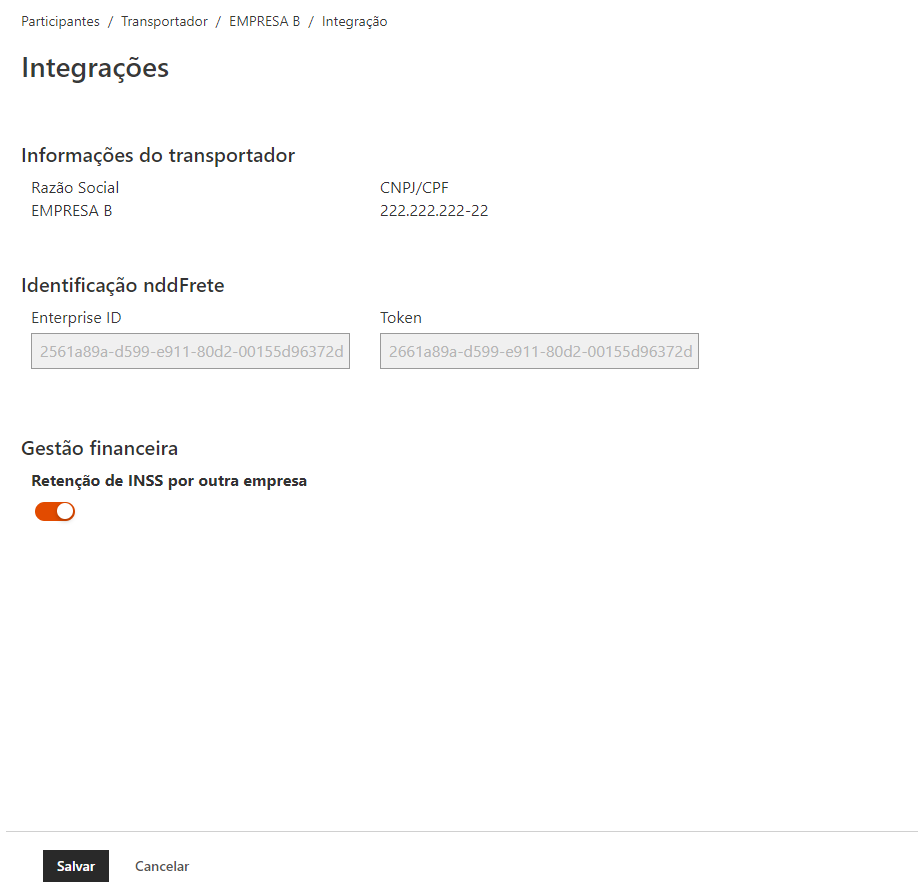Toggle Retenção de INSS por outra empresa switch

point(55,511)
